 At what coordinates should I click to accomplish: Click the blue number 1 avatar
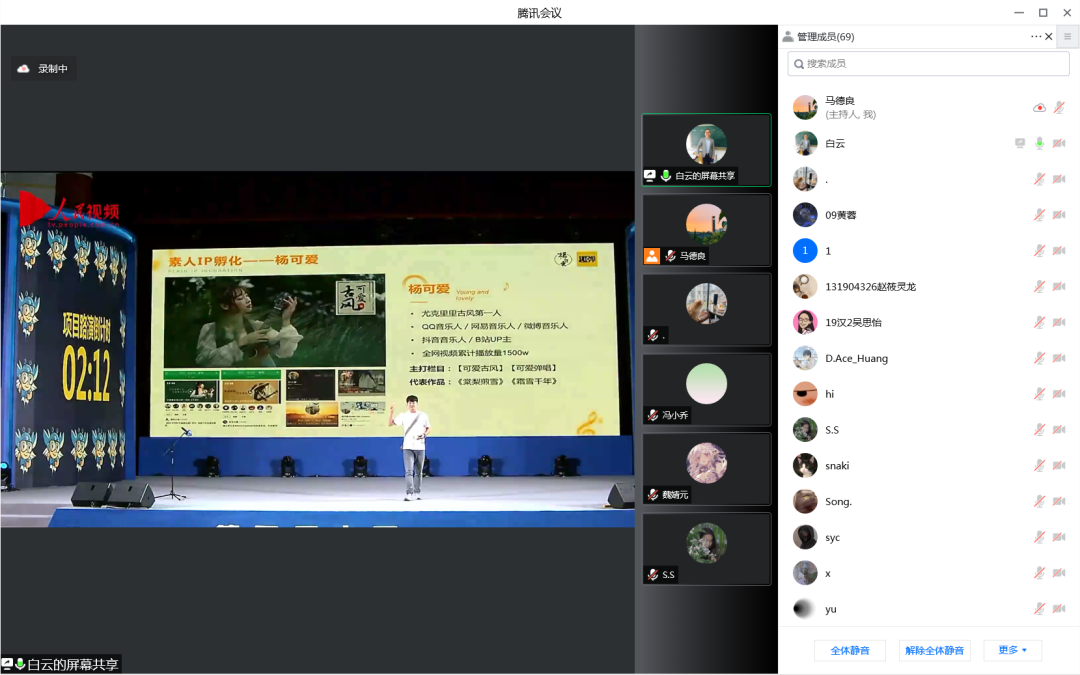click(805, 251)
